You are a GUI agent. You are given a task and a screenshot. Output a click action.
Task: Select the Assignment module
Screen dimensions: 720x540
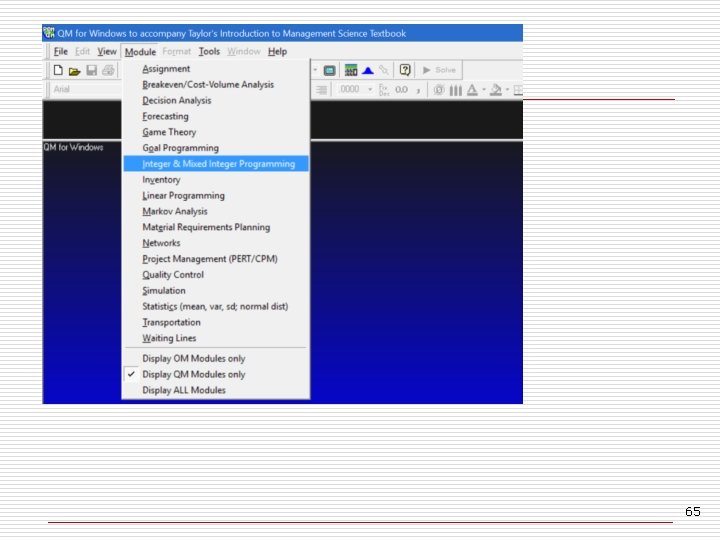(216, 69)
